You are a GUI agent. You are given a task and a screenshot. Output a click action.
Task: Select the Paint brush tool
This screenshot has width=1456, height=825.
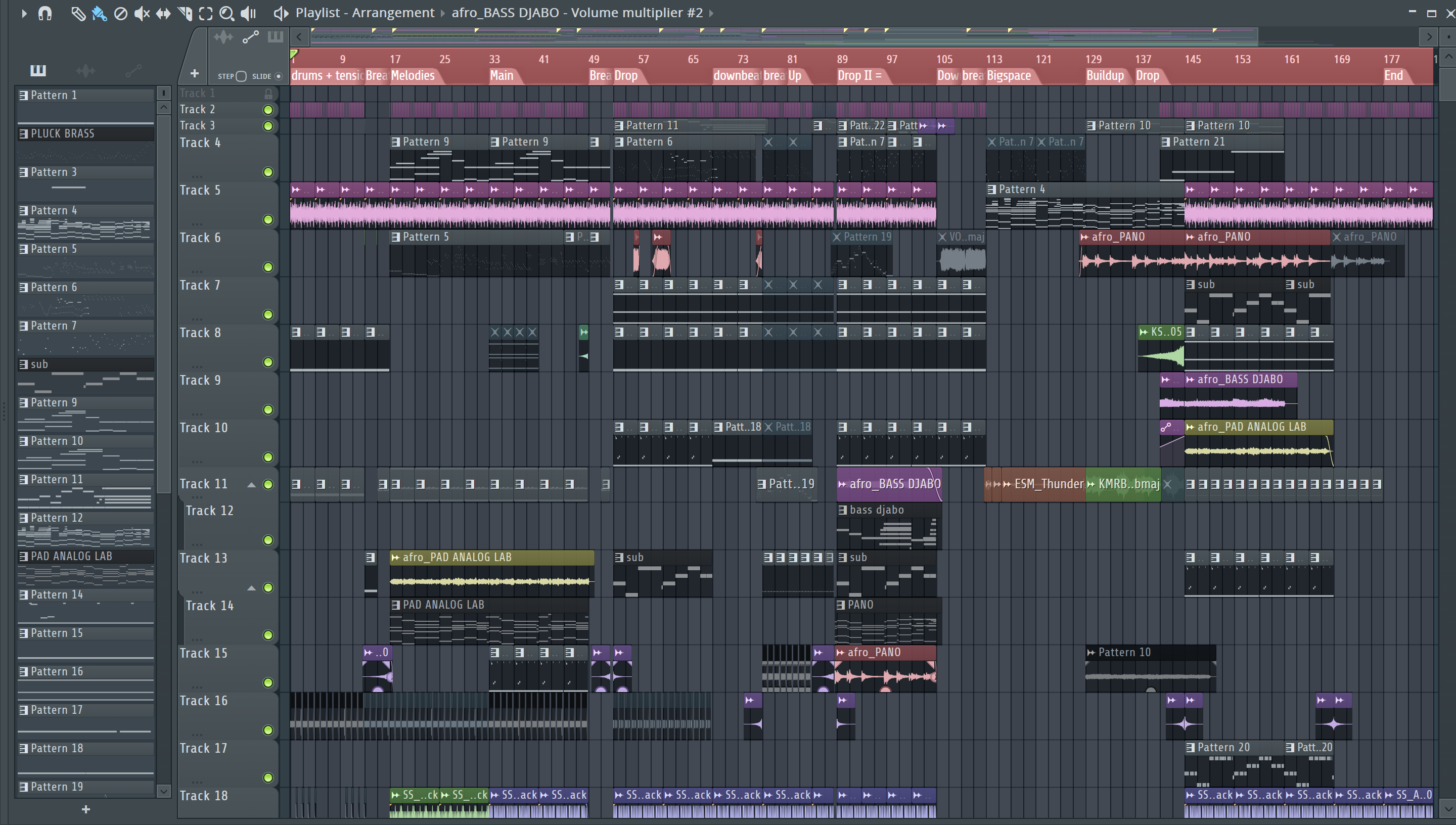[99, 13]
